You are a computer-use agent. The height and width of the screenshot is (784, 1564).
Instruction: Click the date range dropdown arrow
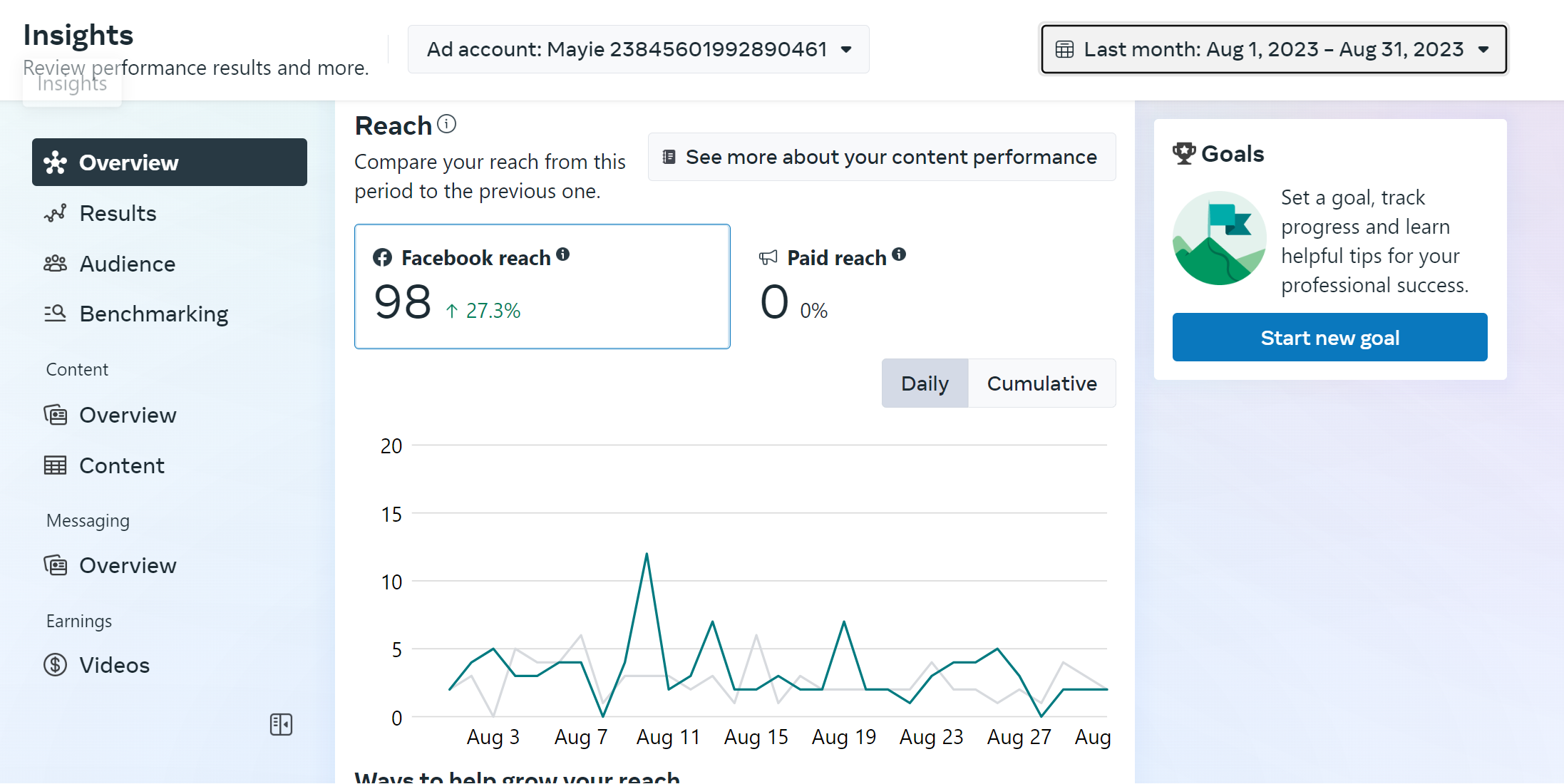tap(1483, 49)
